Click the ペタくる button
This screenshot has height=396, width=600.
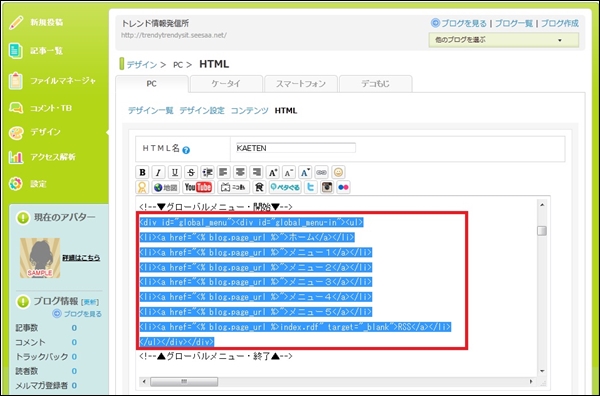point(285,187)
